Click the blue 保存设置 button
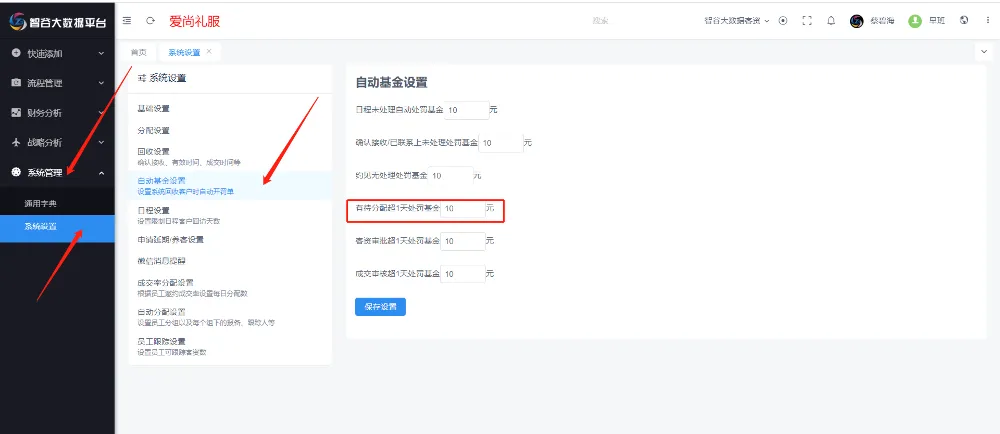Image resolution: width=1000 pixels, height=434 pixels. pos(380,306)
